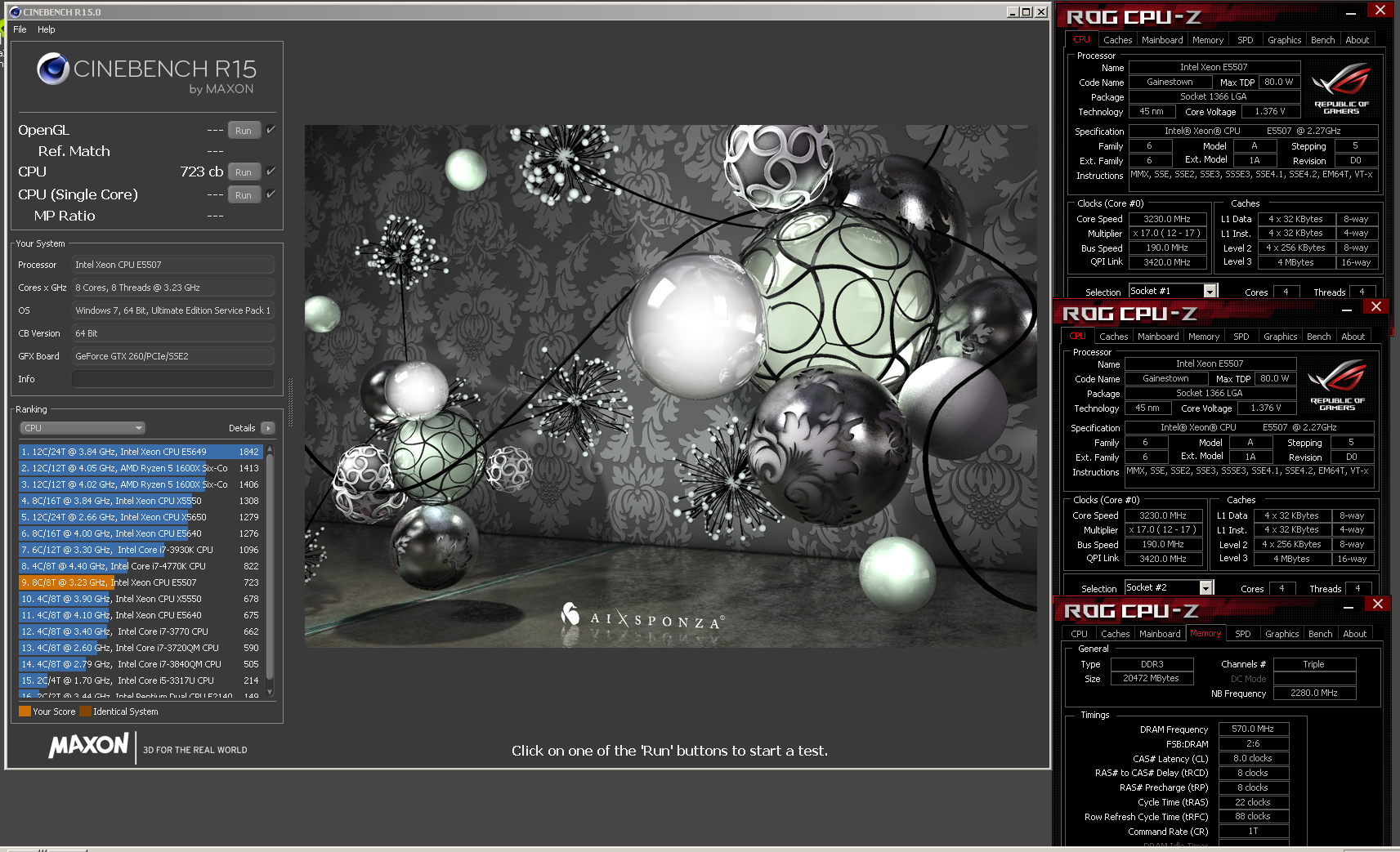Viewport: 1400px width, 852px height.
Task: Run the CPU benchmark test
Action: (x=244, y=172)
